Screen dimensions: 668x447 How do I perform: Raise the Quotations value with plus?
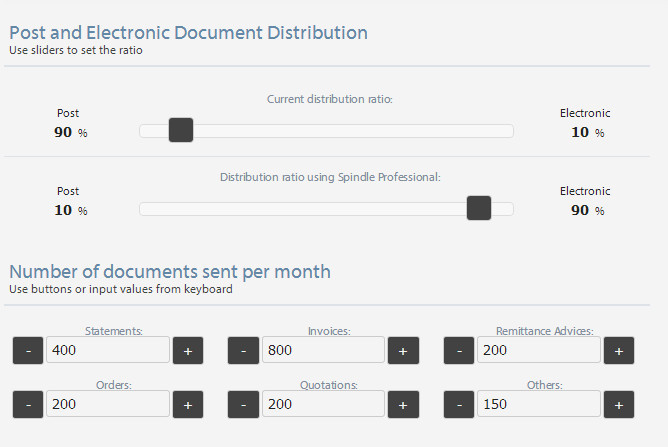[x=403, y=404]
